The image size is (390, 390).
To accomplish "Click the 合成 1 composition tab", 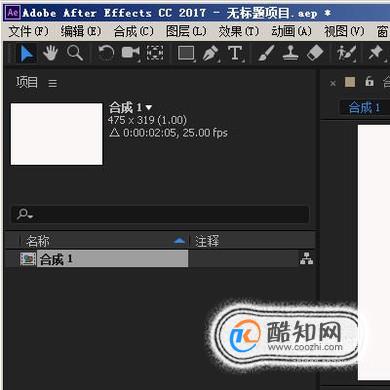I will (x=364, y=108).
